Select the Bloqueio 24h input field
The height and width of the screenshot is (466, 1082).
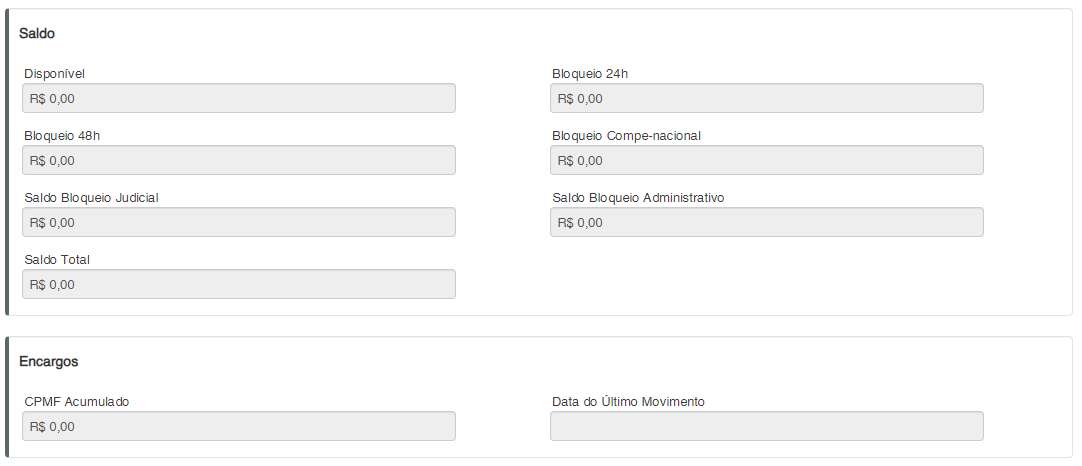click(766, 98)
